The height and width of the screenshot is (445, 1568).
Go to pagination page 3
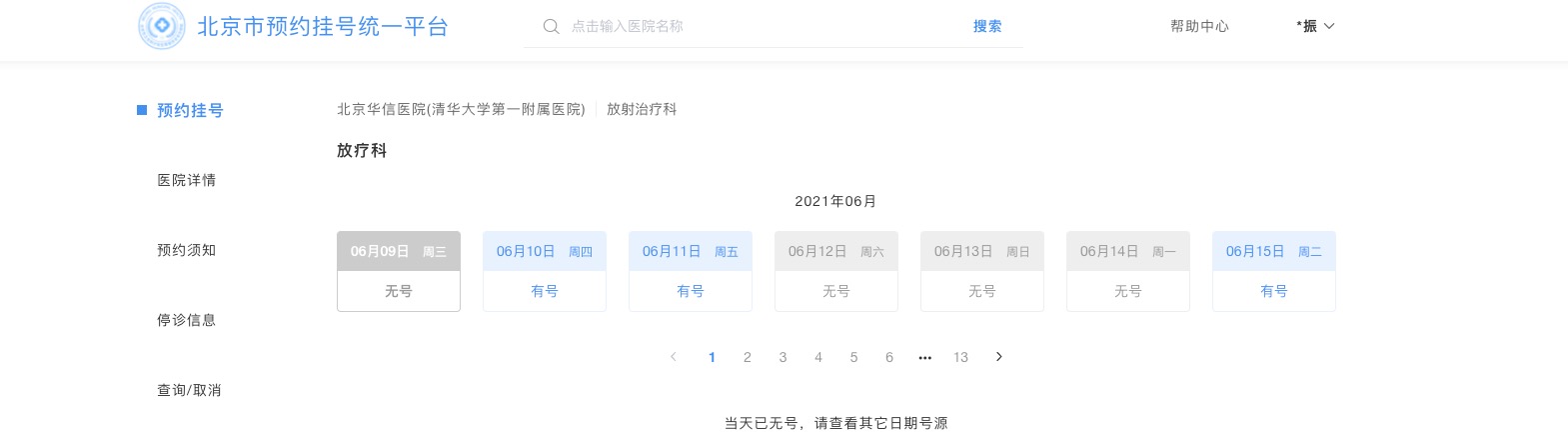click(783, 357)
